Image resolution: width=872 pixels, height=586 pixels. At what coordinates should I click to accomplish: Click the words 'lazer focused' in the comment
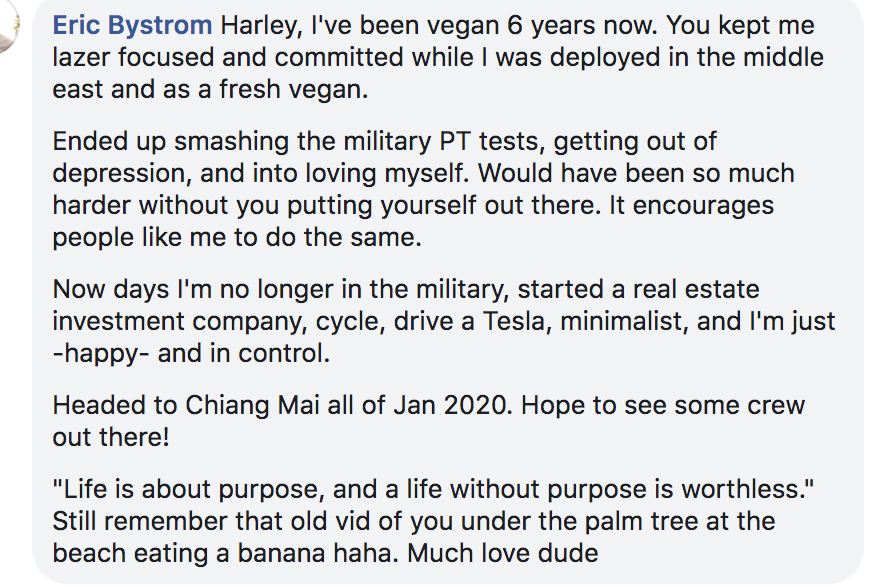point(133,57)
